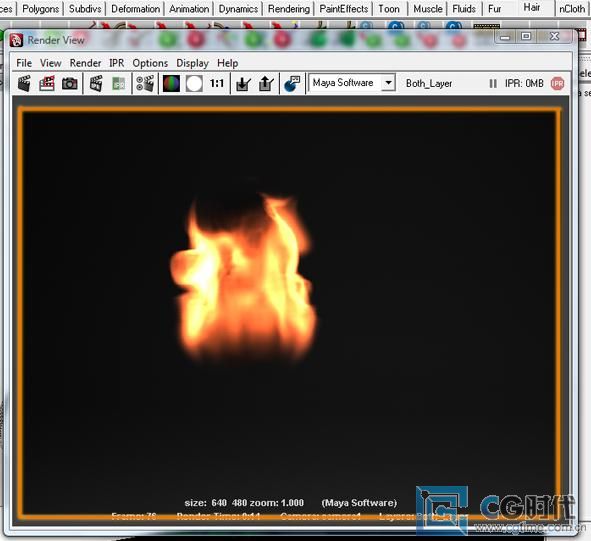591x541 pixels.
Task: Open the Render menu in Render View
Action: (85, 63)
